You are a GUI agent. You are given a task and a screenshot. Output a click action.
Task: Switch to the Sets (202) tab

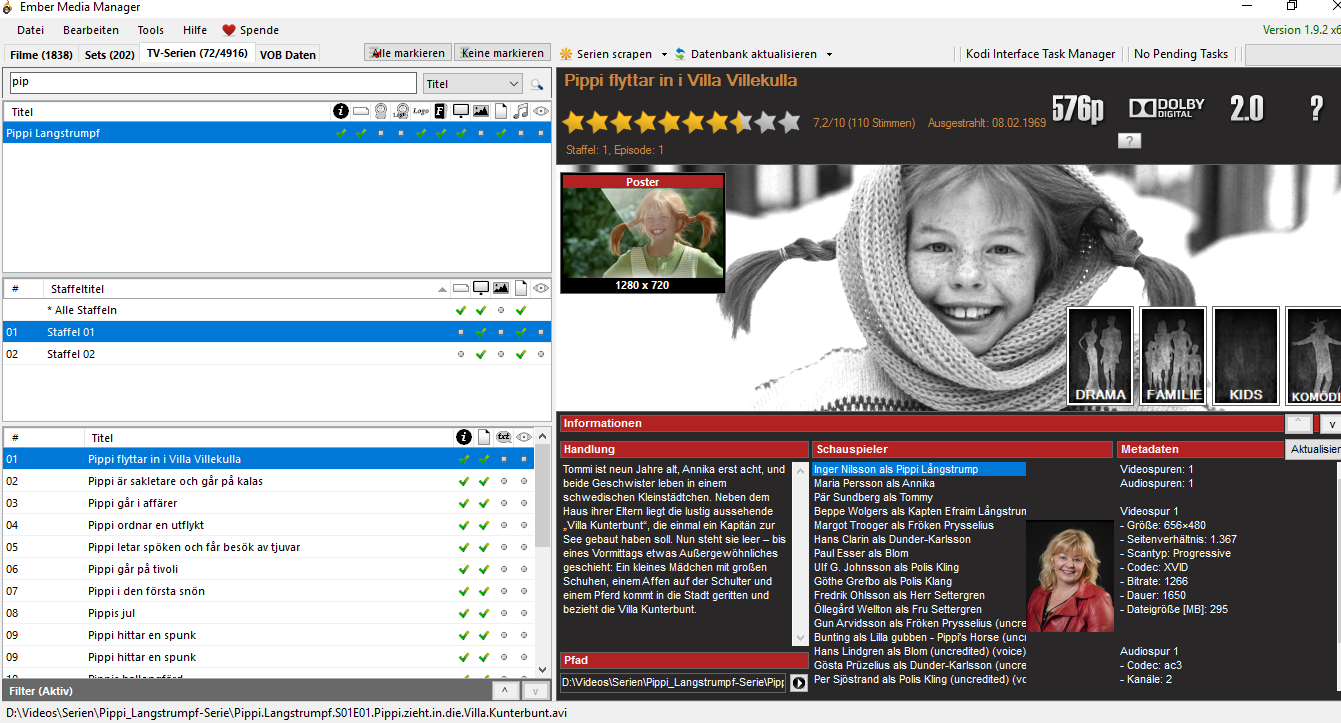click(x=110, y=55)
